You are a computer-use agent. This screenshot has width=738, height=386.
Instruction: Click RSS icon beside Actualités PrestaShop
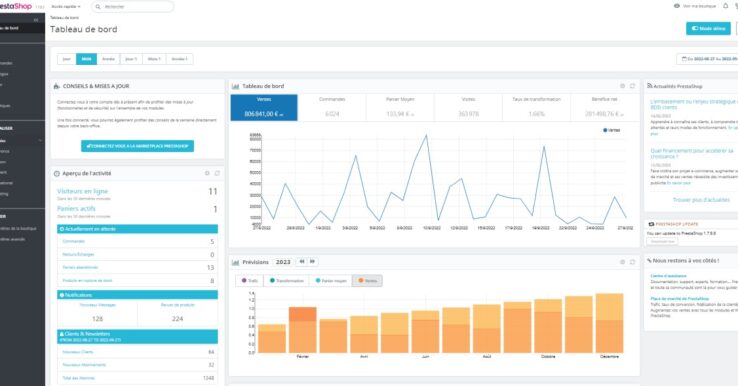650,86
